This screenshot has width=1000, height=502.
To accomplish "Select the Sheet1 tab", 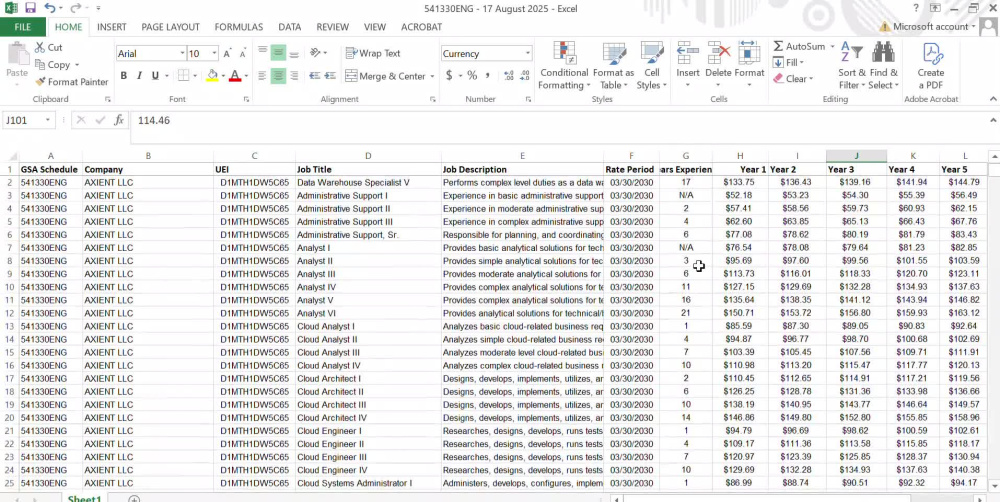I will 85,498.
